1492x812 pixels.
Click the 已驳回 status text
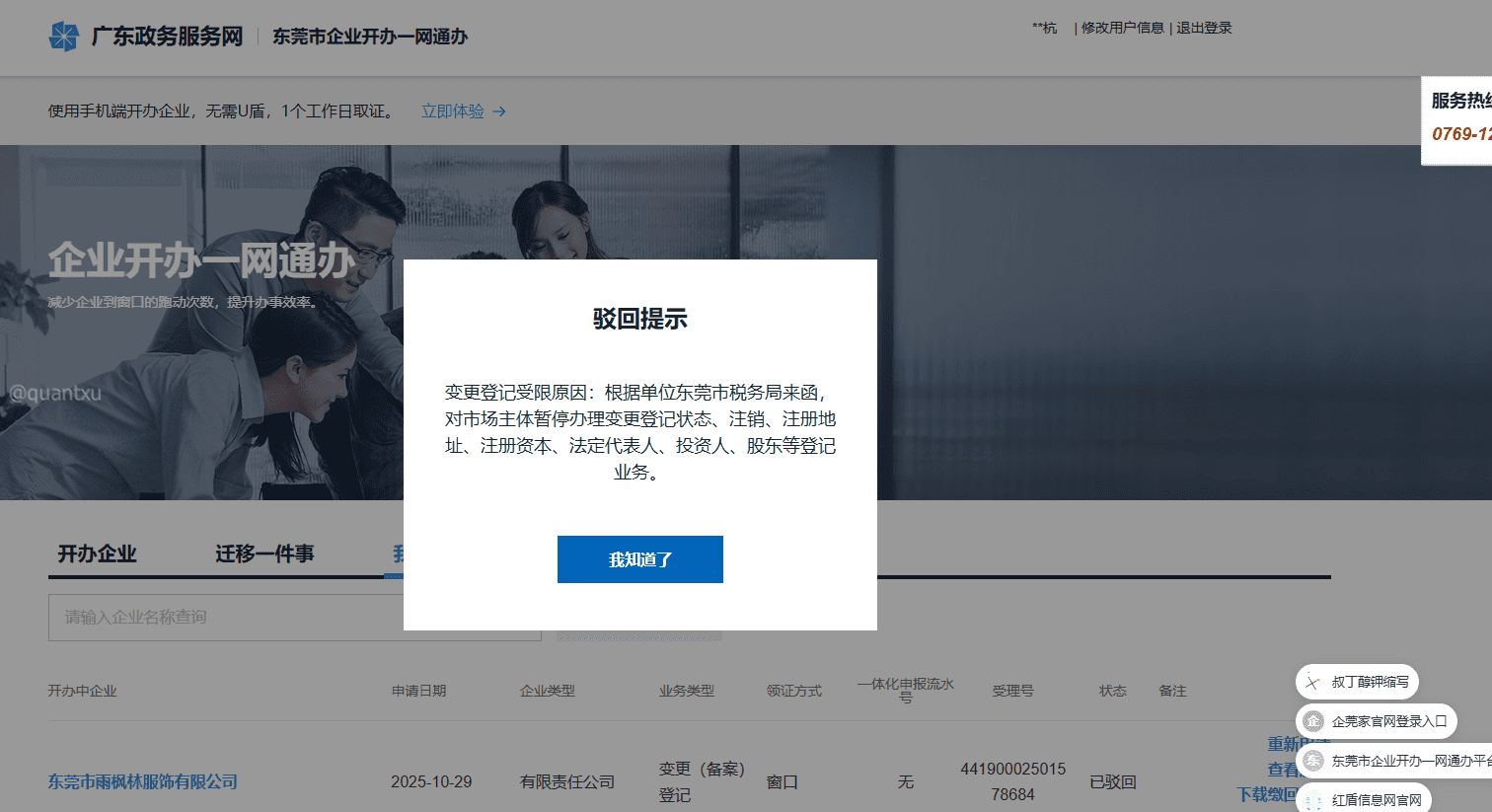[1113, 781]
